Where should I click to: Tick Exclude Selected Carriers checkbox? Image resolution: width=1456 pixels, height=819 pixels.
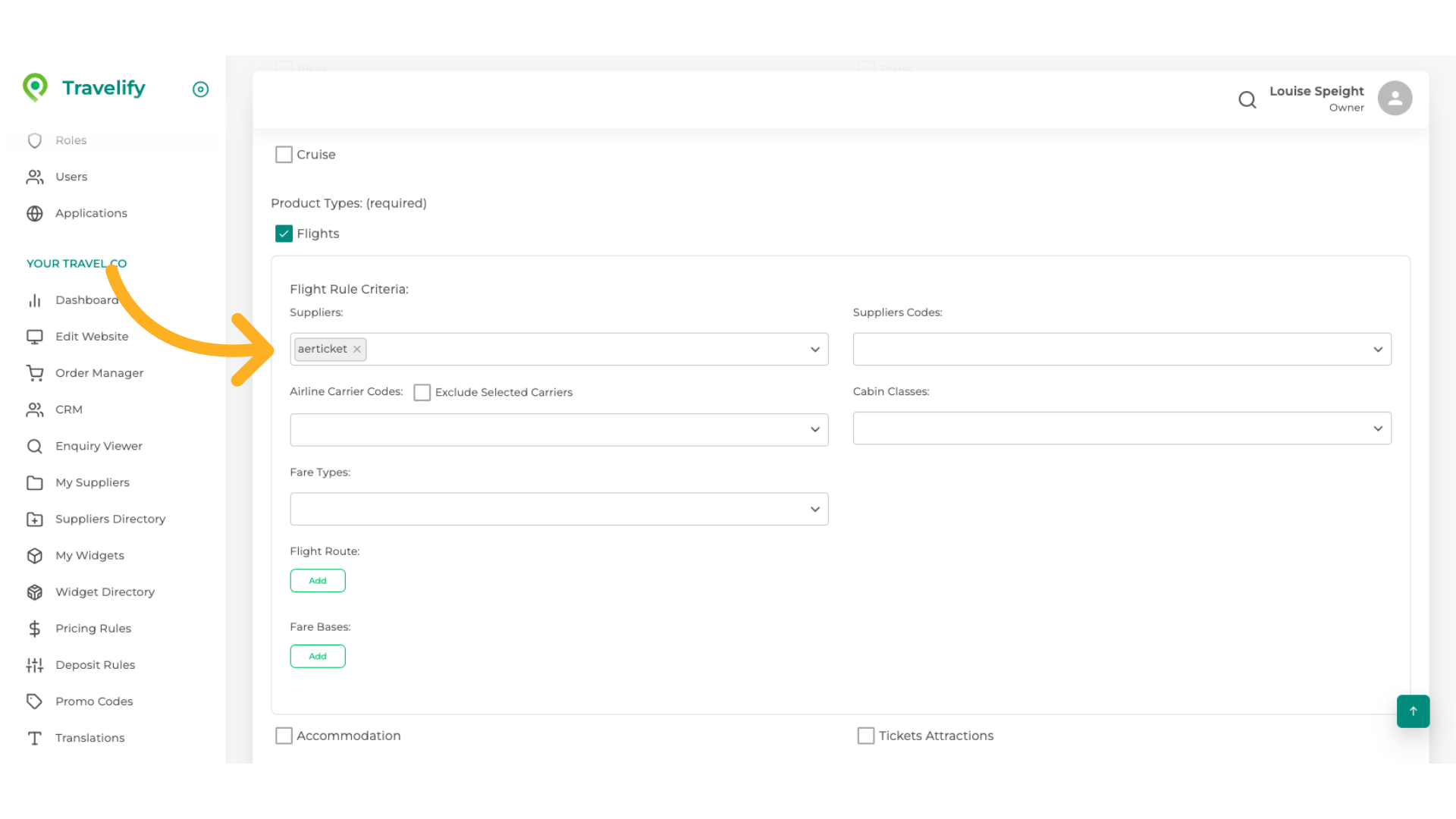click(422, 392)
